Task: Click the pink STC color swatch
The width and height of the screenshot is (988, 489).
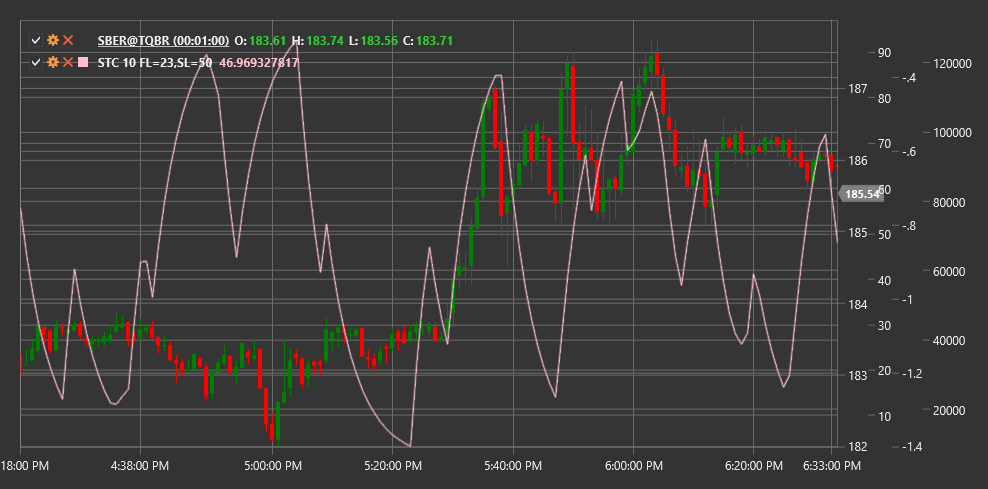Action: click(x=83, y=62)
